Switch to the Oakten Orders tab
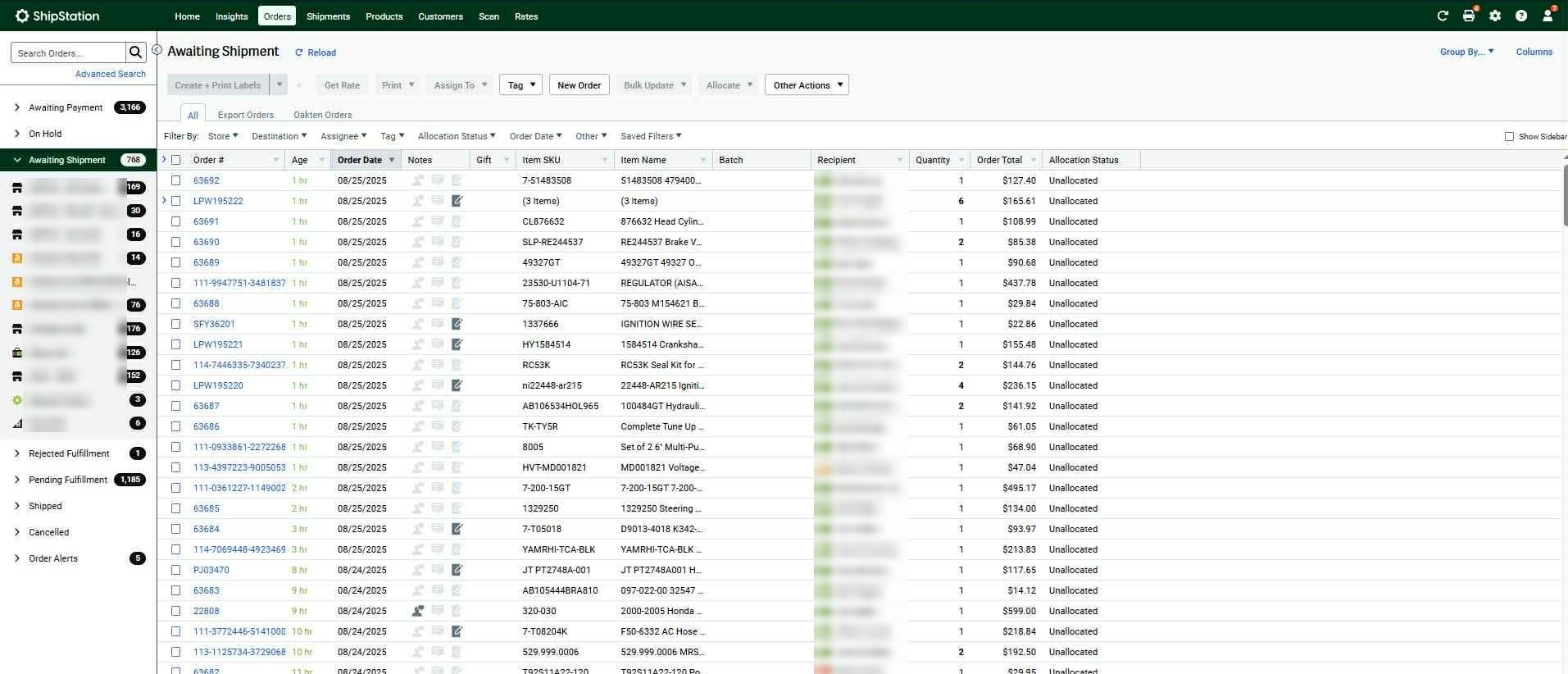The width and height of the screenshot is (1568, 674). click(323, 115)
